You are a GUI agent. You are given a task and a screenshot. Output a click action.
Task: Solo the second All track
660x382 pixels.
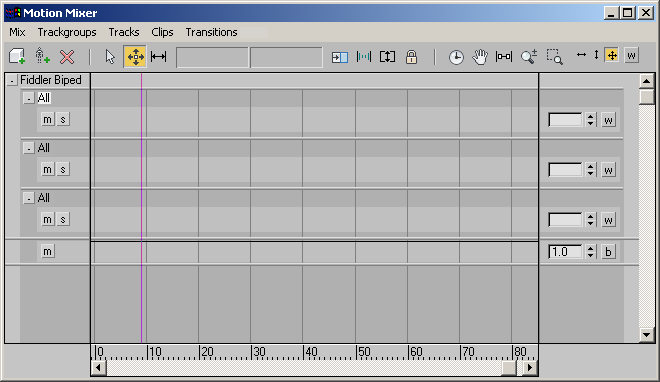63,170
